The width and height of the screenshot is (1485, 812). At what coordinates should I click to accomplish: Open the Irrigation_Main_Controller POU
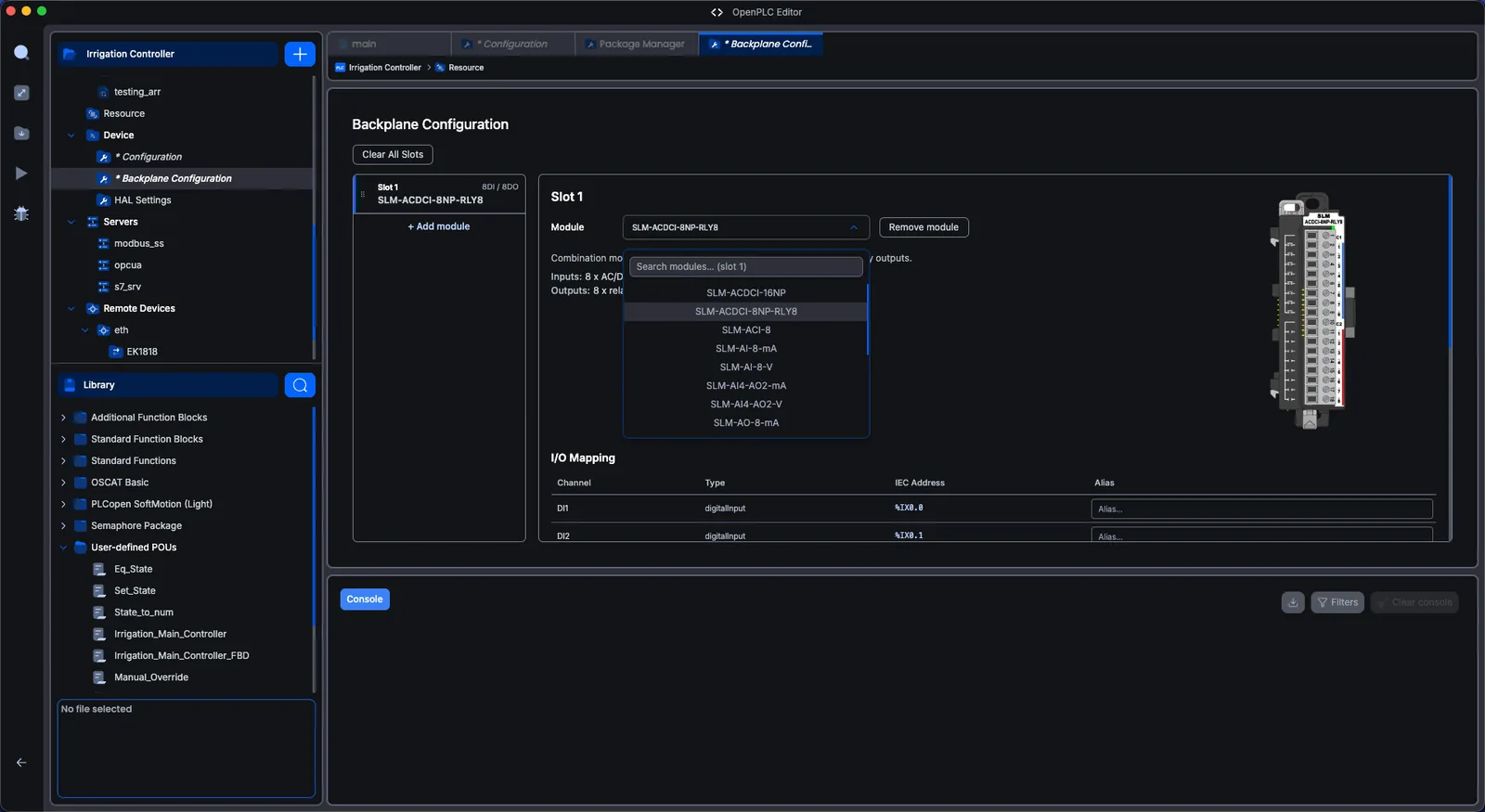pos(170,634)
